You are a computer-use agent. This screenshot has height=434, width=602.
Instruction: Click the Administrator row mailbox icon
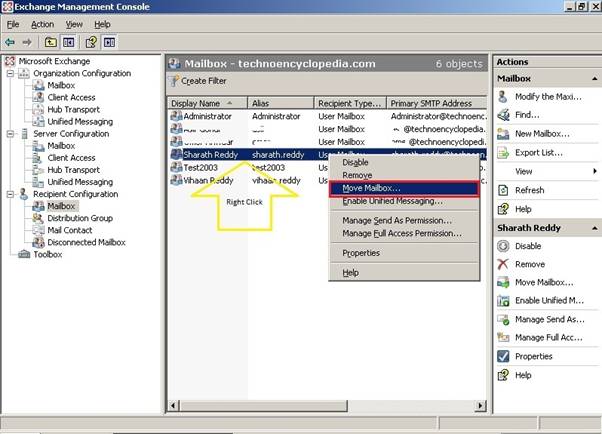coord(176,116)
